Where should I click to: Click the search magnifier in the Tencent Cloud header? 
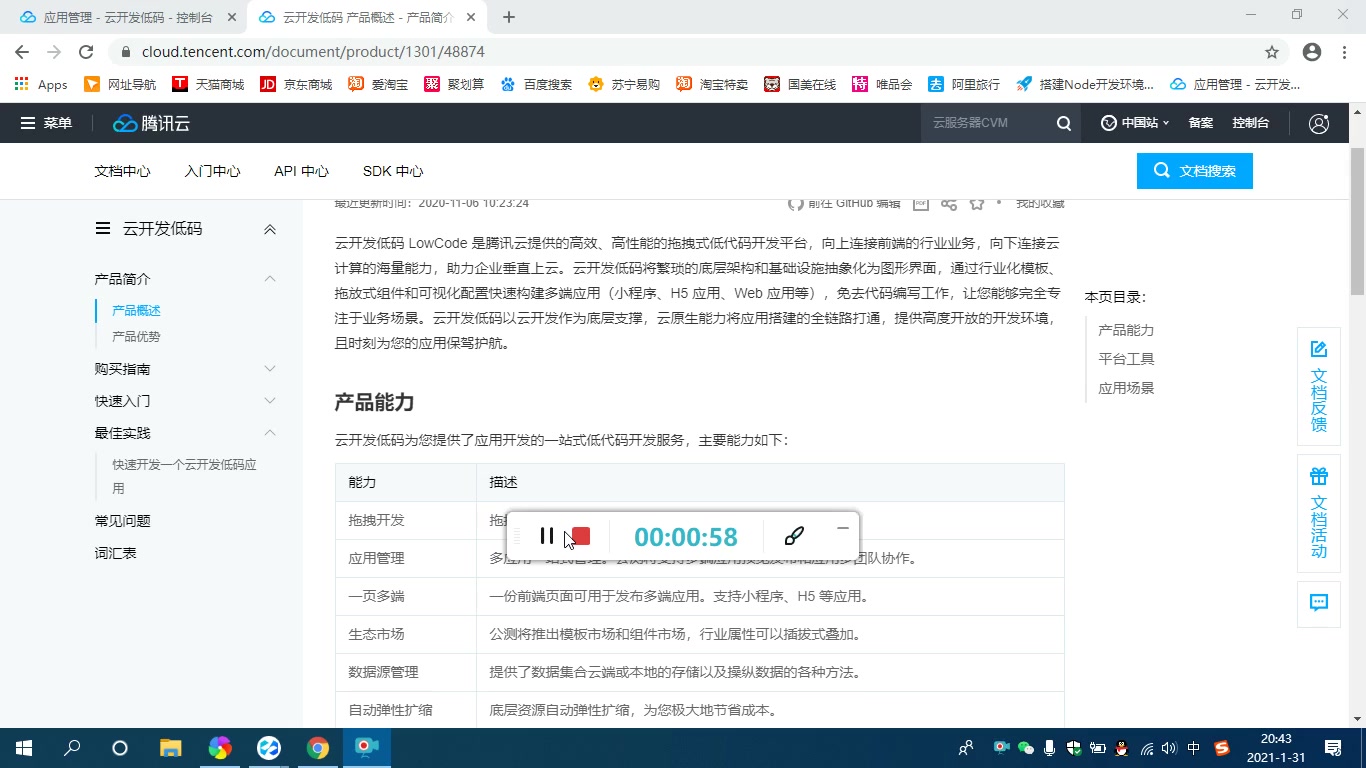coord(1064,123)
